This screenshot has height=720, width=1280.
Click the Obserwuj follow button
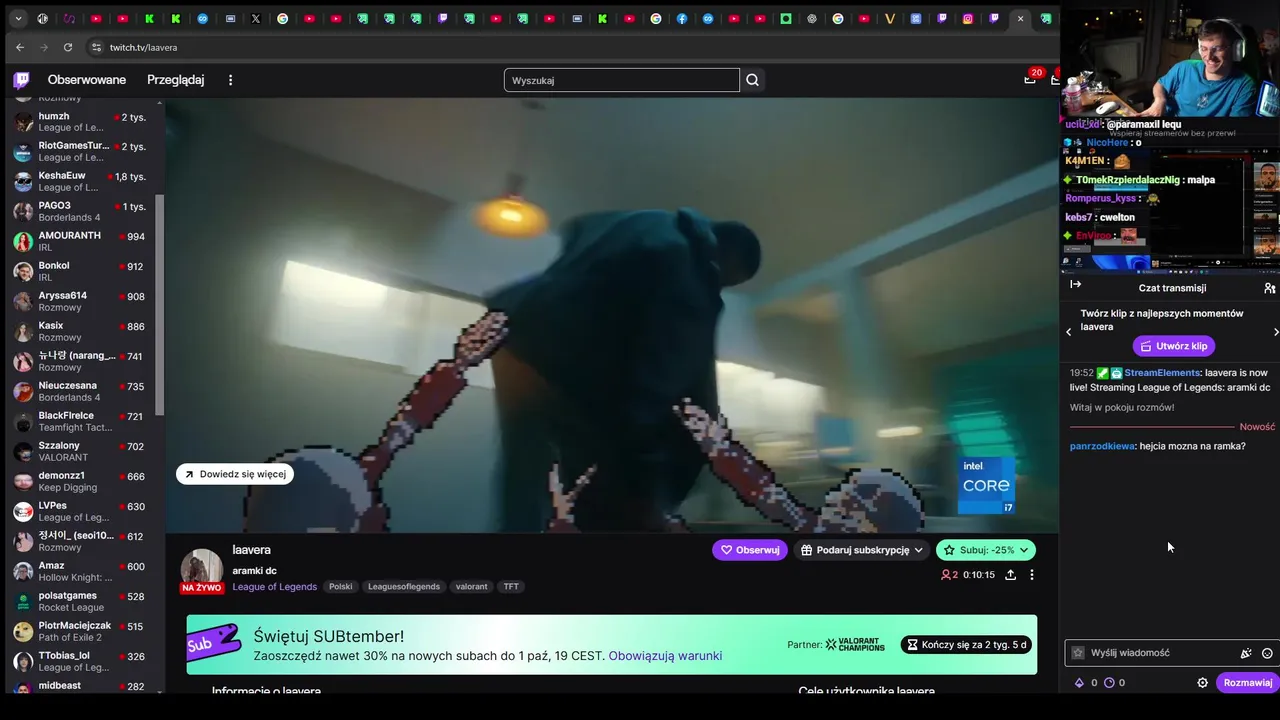click(749, 550)
